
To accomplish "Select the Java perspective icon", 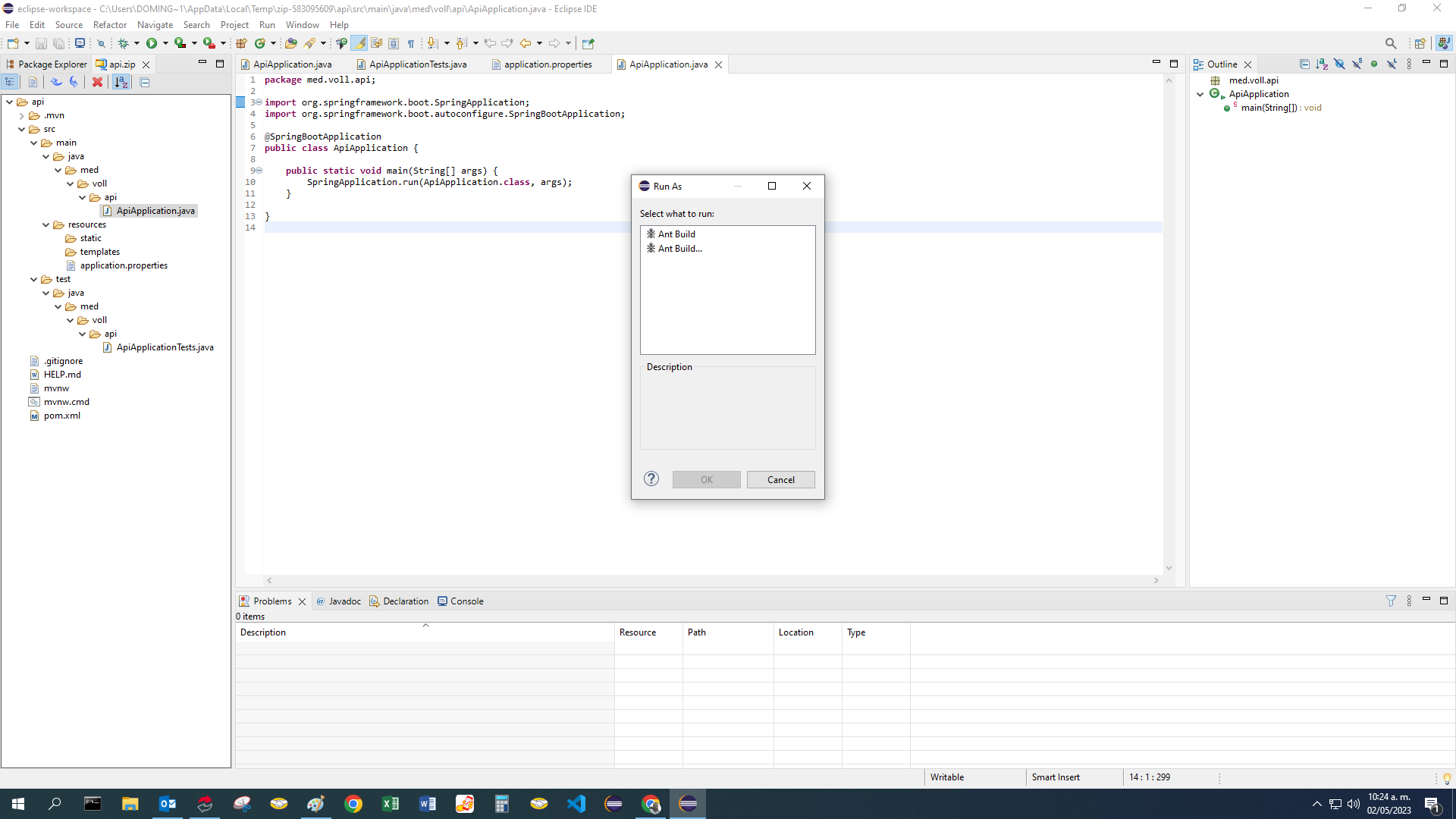I will coord(1444,43).
